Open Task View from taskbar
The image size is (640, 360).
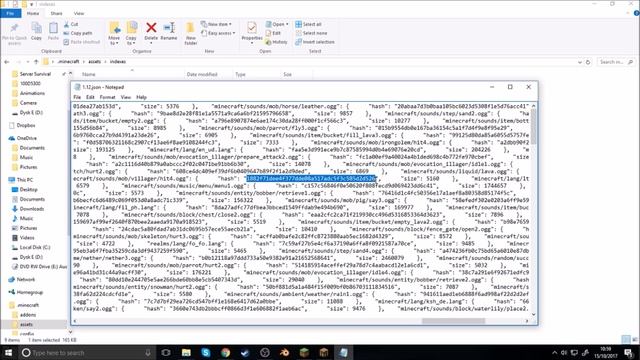pyautogui.click(x=166, y=353)
